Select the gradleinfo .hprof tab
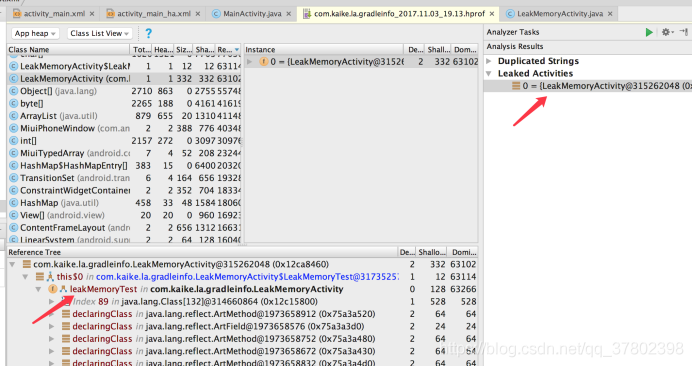The width and height of the screenshot is (693, 367). [x=399, y=14]
